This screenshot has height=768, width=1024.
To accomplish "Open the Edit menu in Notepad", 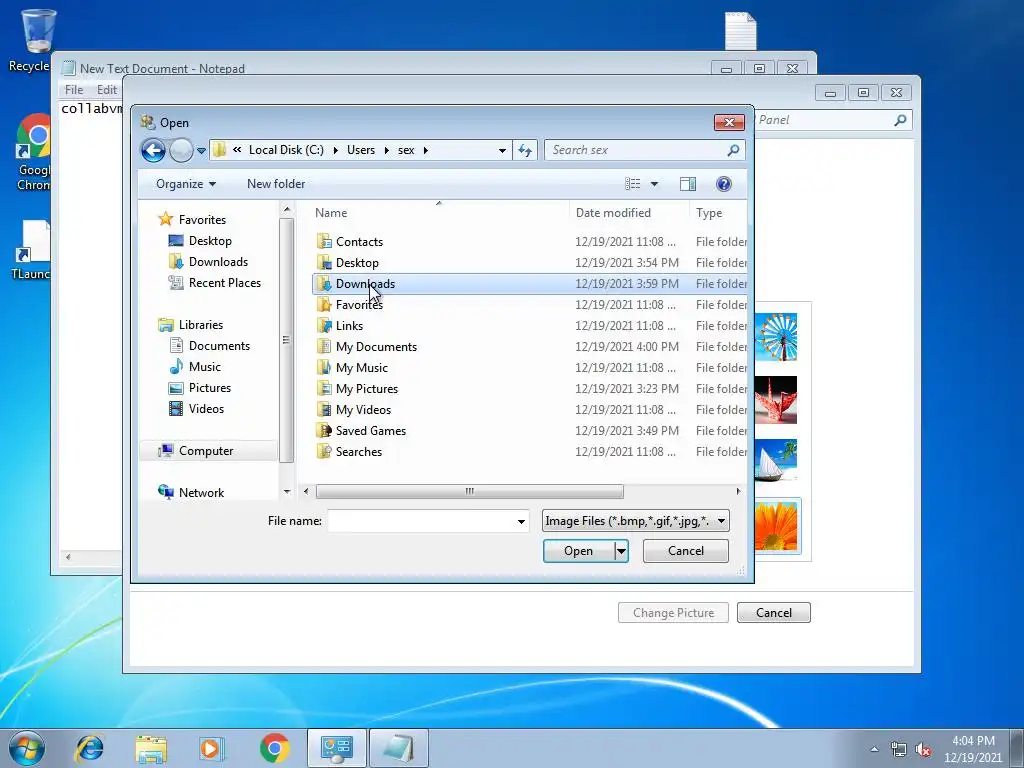I will 106,90.
